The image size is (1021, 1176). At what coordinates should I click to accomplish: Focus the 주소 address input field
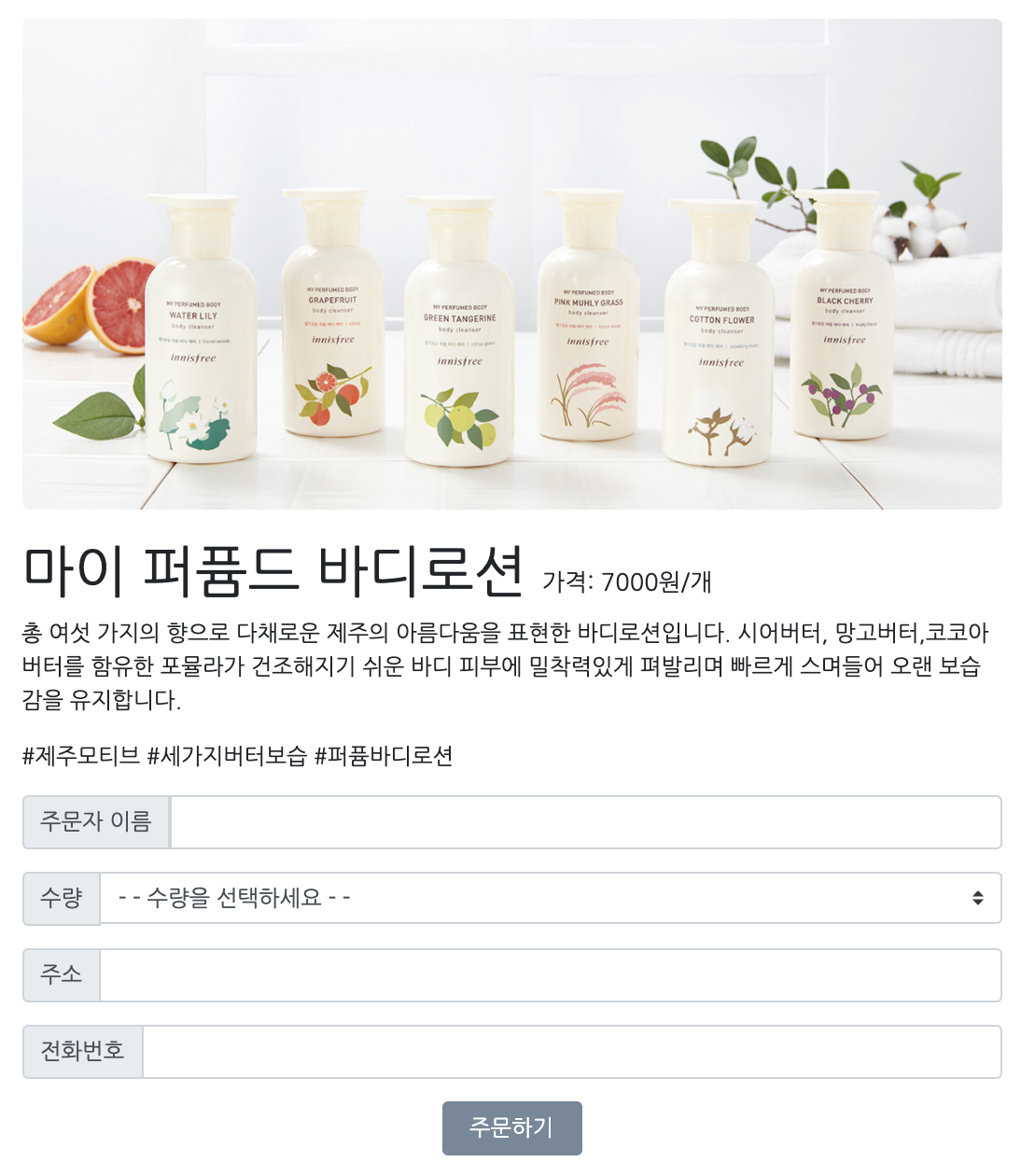[551, 975]
